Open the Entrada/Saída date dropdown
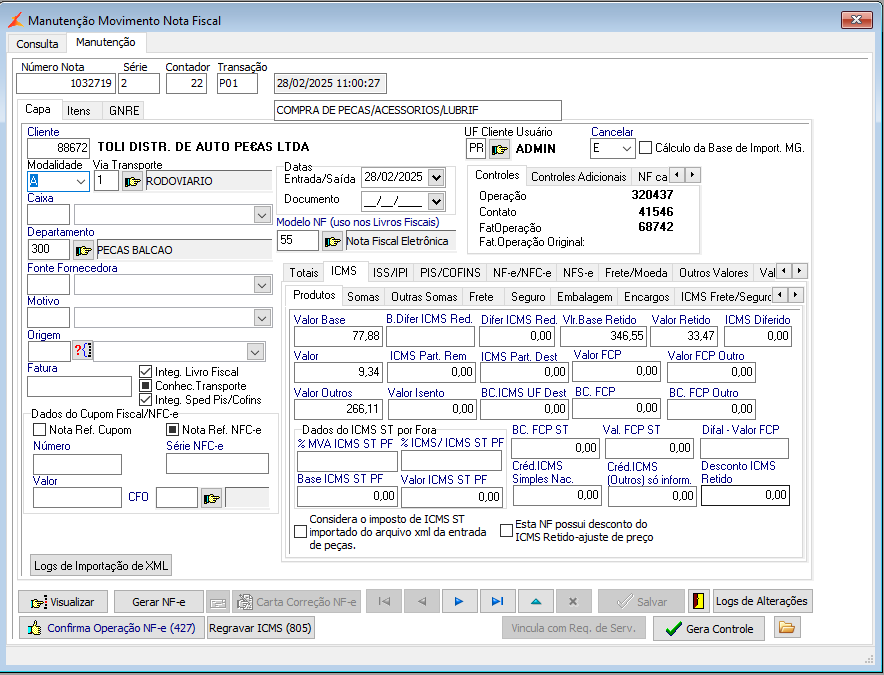This screenshot has width=884, height=675. click(x=435, y=177)
